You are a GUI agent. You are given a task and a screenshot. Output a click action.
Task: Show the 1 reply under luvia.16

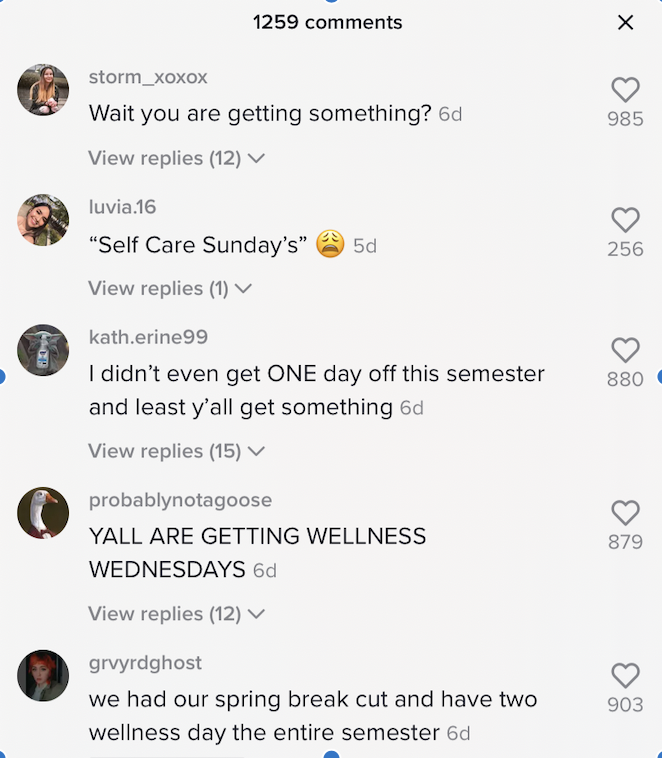pyautogui.click(x=170, y=288)
